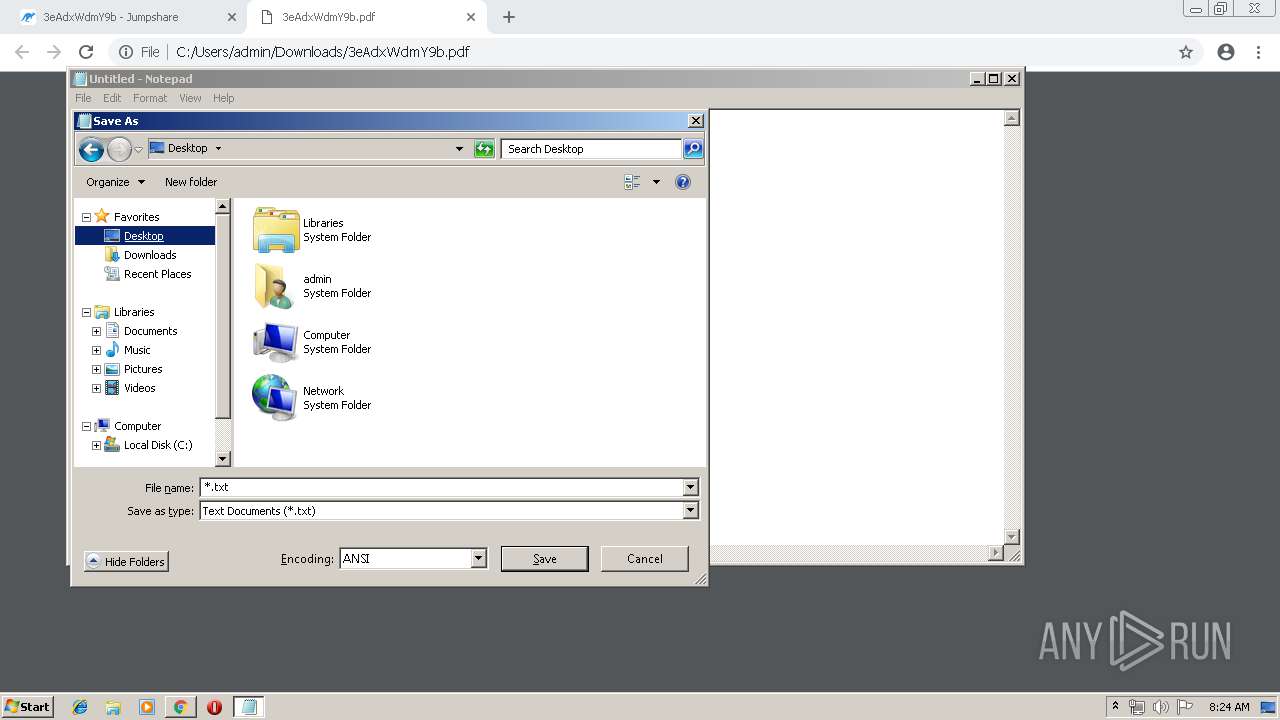The height and width of the screenshot is (720, 1280).
Task: Open Notepad View menu
Action: tap(190, 98)
